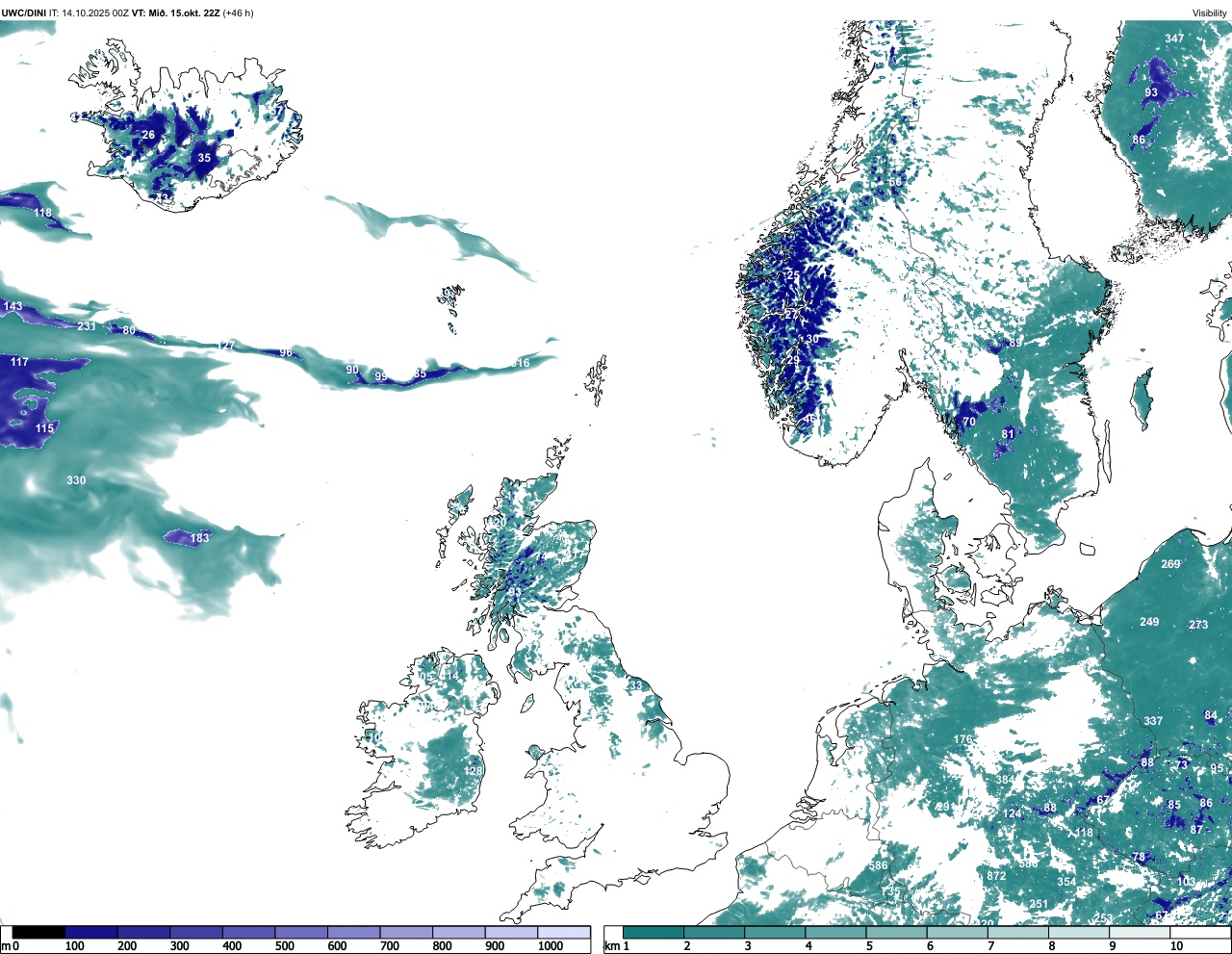This screenshot has width=1232, height=954.
Task: Click the value '127' on the Atlantic fog band
Action: coord(226,346)
